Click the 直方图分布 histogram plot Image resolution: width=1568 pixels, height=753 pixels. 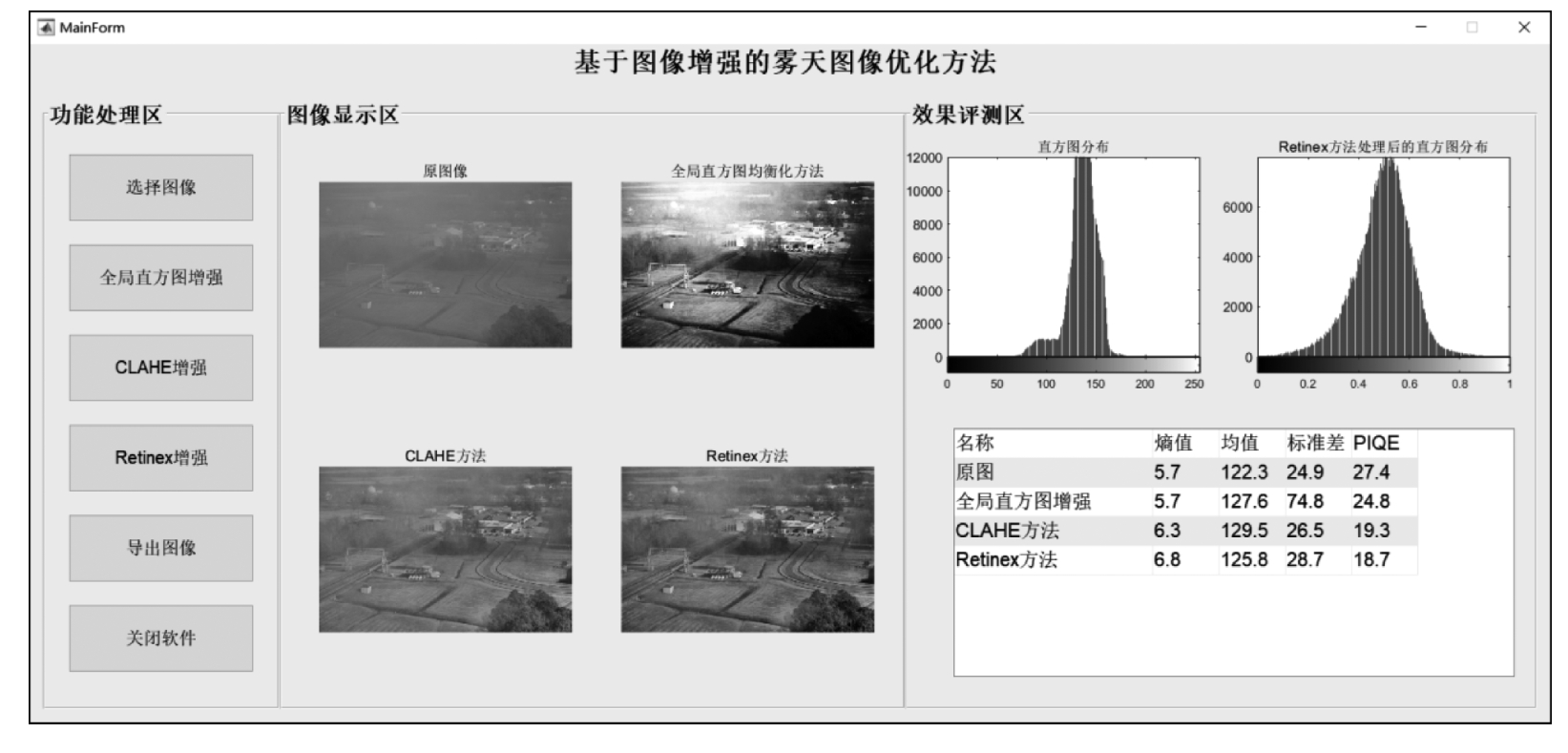[1073, 257]
